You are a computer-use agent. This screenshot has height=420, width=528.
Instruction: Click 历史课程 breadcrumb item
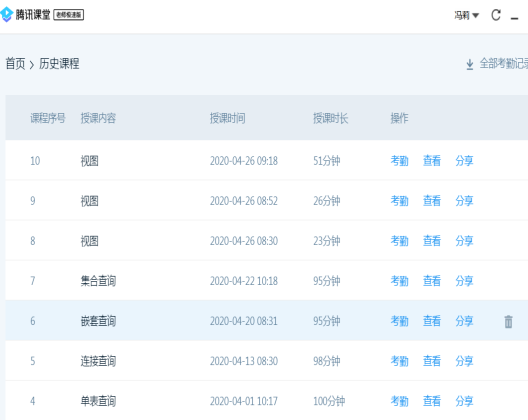59,64
